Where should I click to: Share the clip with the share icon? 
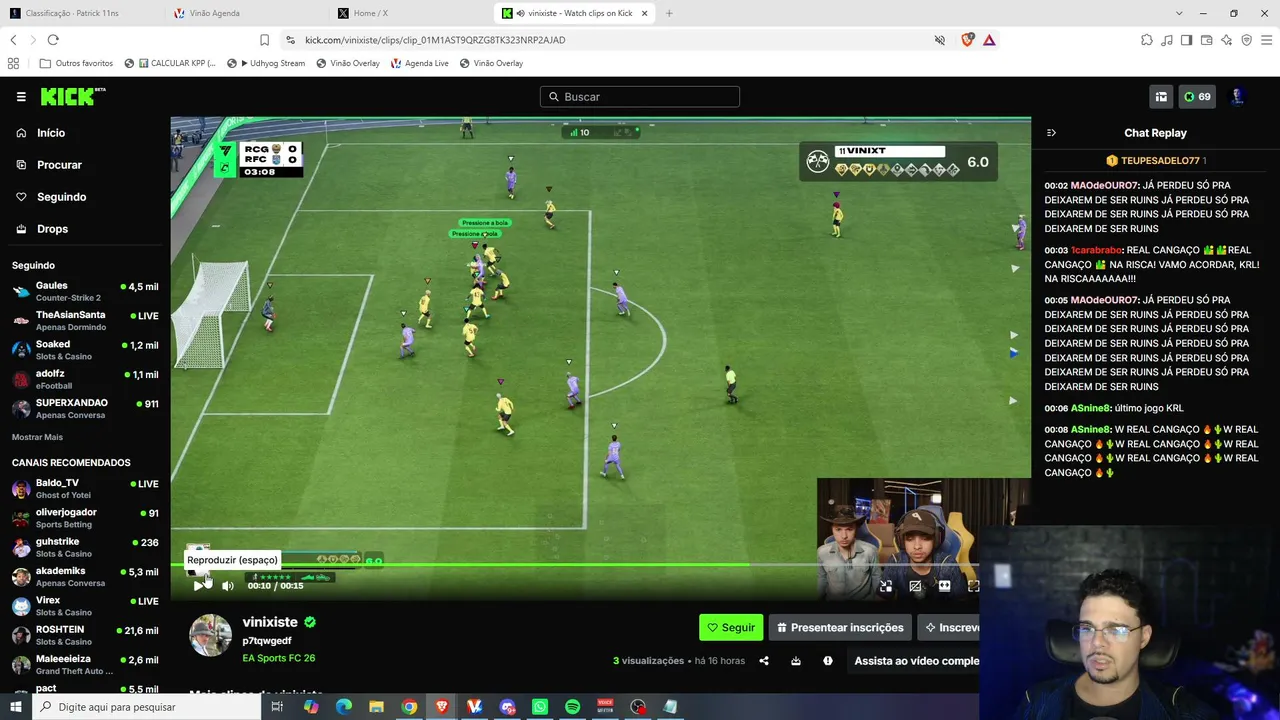tap(764, 661)
